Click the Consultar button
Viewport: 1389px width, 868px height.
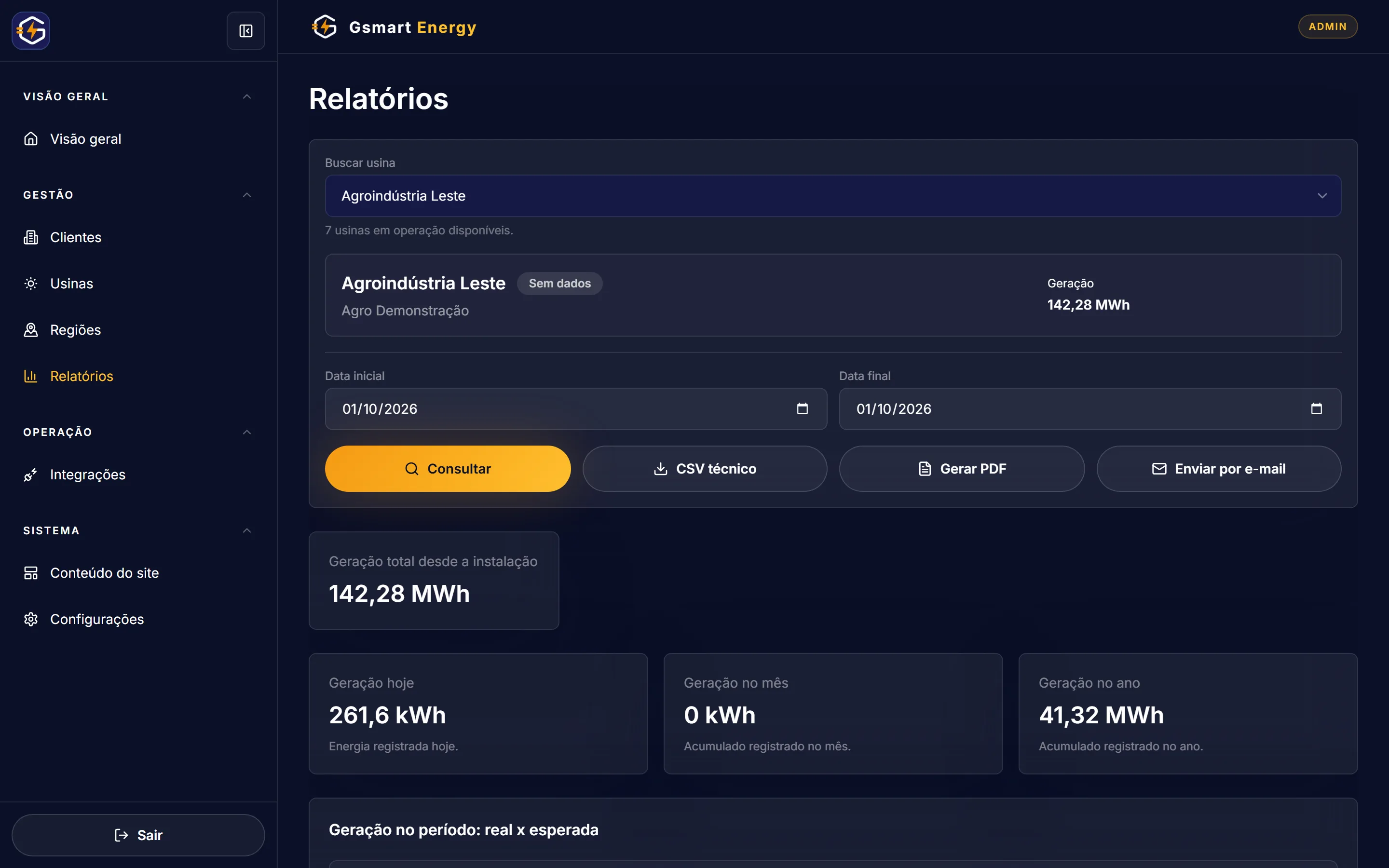coord(448,469)
